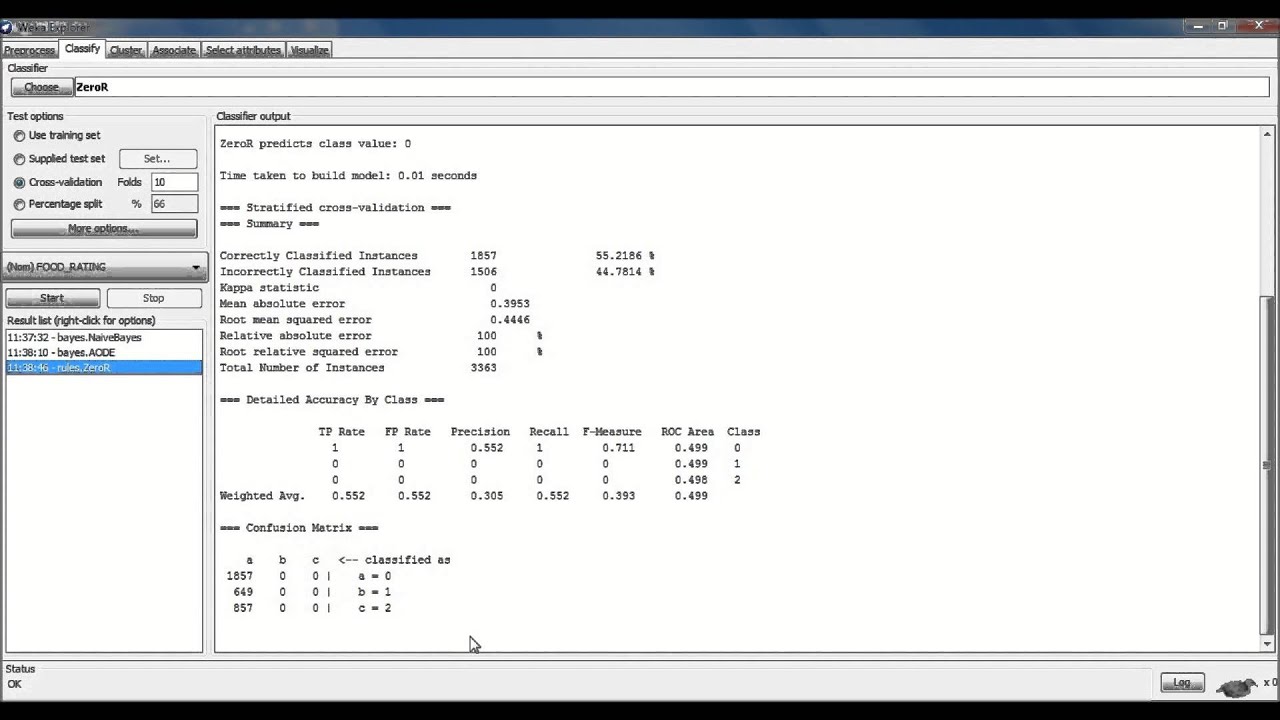The height and width of the screenshot is (720, 1280).
Task: Open More options... dialog
Action: coord(103,229)
